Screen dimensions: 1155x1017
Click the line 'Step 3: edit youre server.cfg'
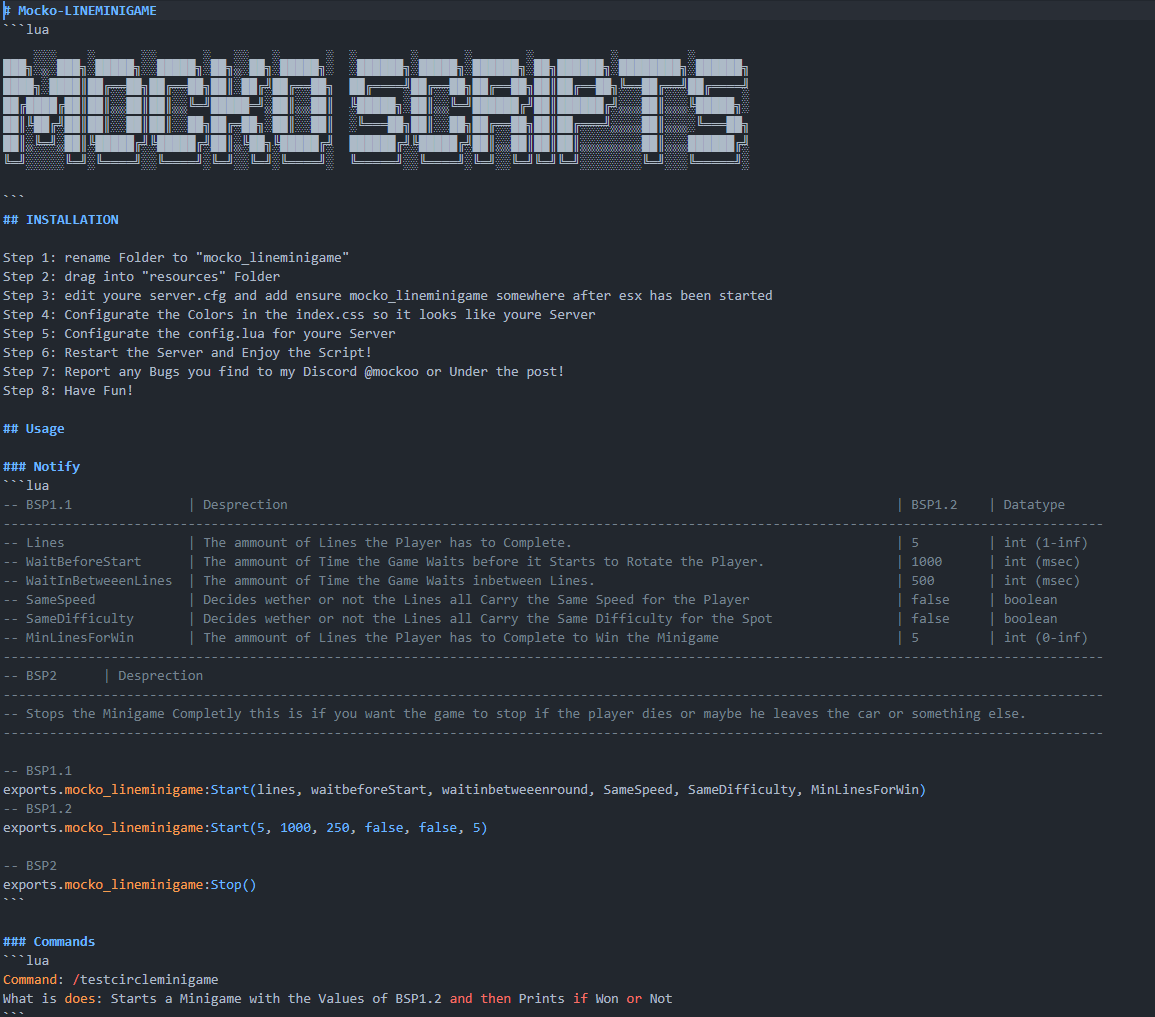[387, 295]
